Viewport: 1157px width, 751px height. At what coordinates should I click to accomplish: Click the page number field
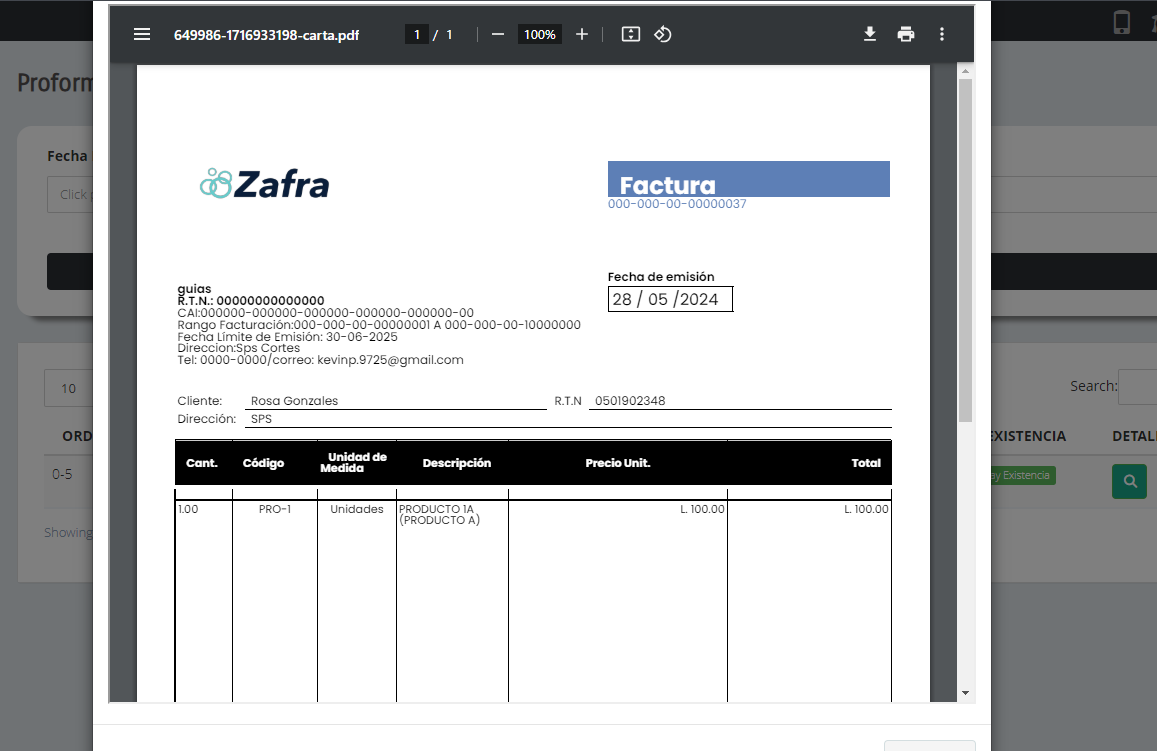pos(417,35)
